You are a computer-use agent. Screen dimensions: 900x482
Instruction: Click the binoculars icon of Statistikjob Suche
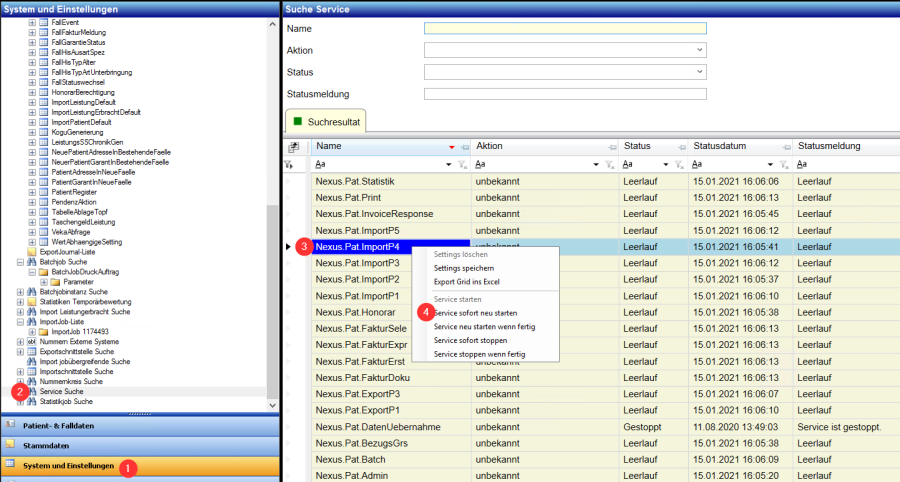[x=32, y=401]
